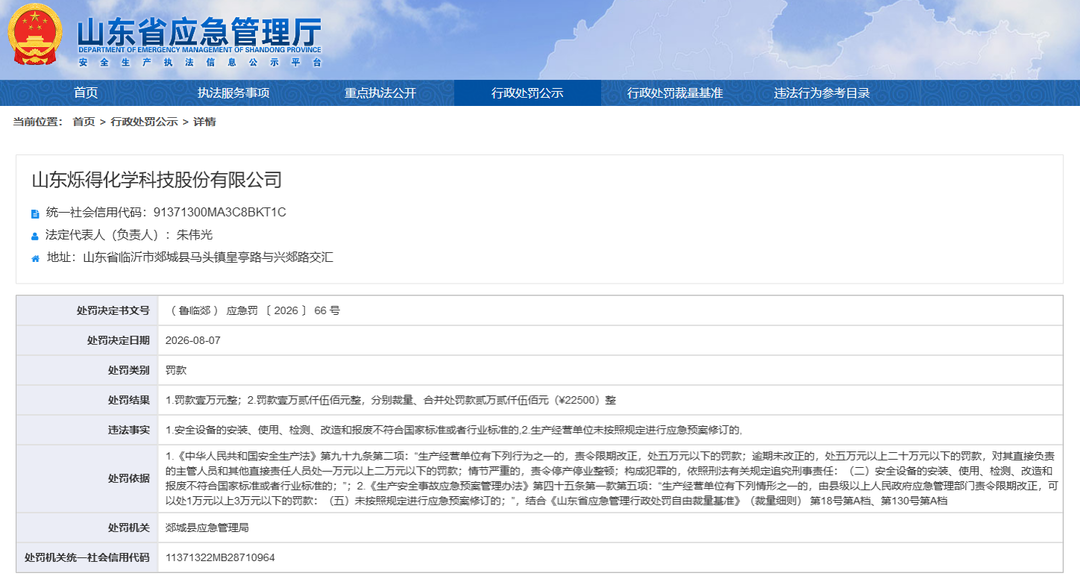Click the authority value 郯城县应急管理局
The image size is (1080, 585).
click(x=207, y=528)
